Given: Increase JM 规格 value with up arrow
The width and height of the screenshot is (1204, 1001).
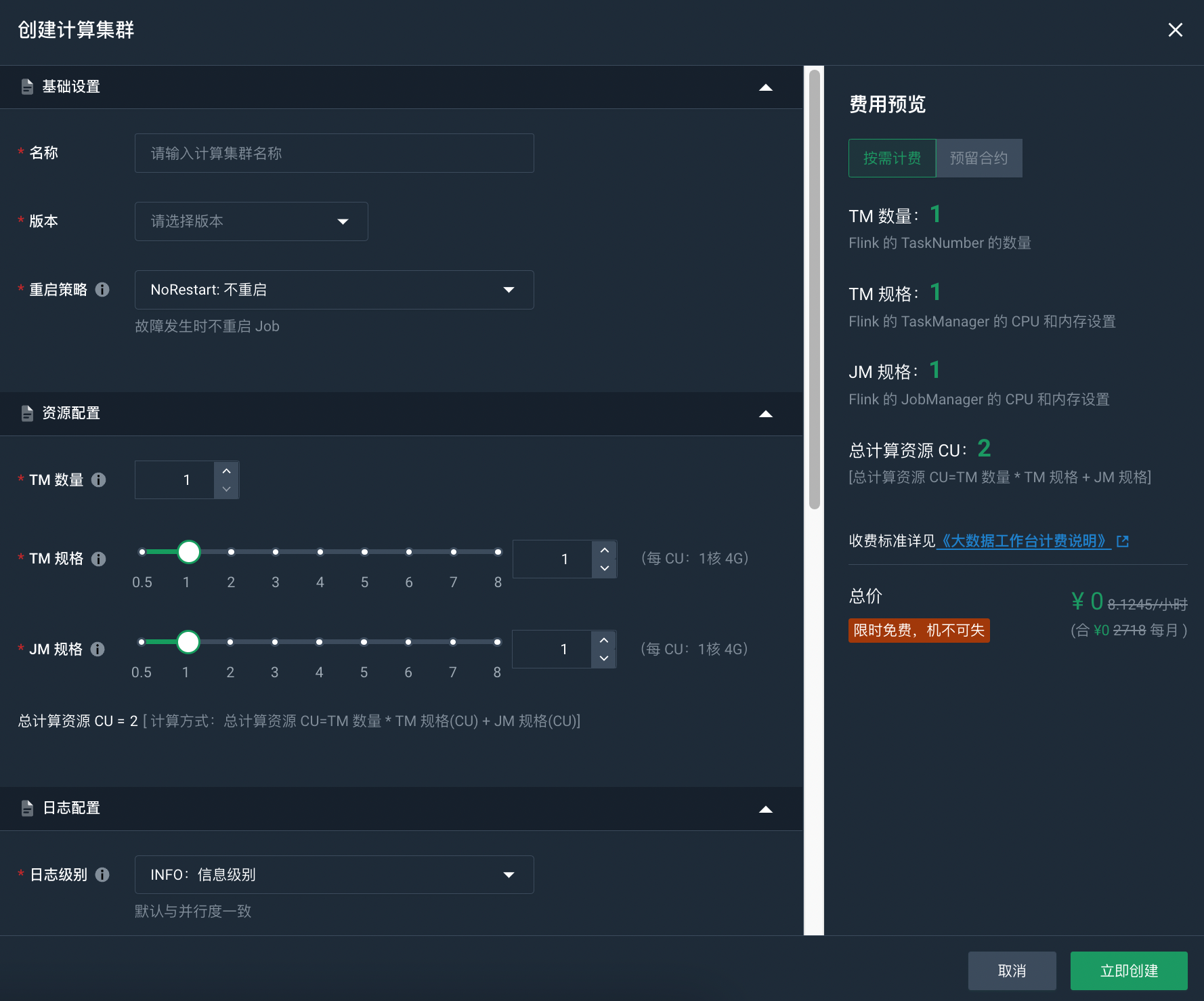Looking at the screenshot, I should (604, 640).
